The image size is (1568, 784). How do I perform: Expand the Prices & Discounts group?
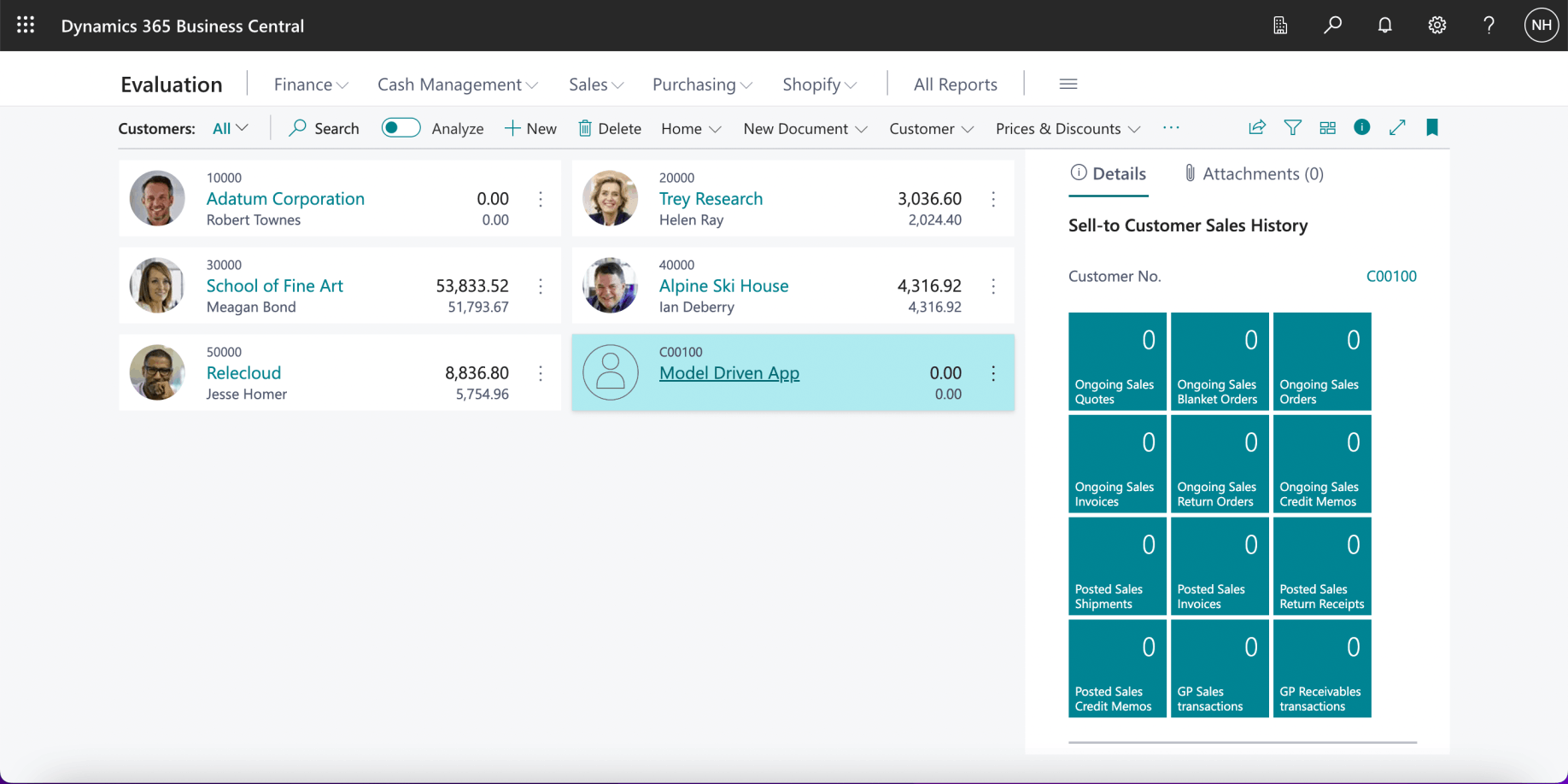coord(1068,129)
